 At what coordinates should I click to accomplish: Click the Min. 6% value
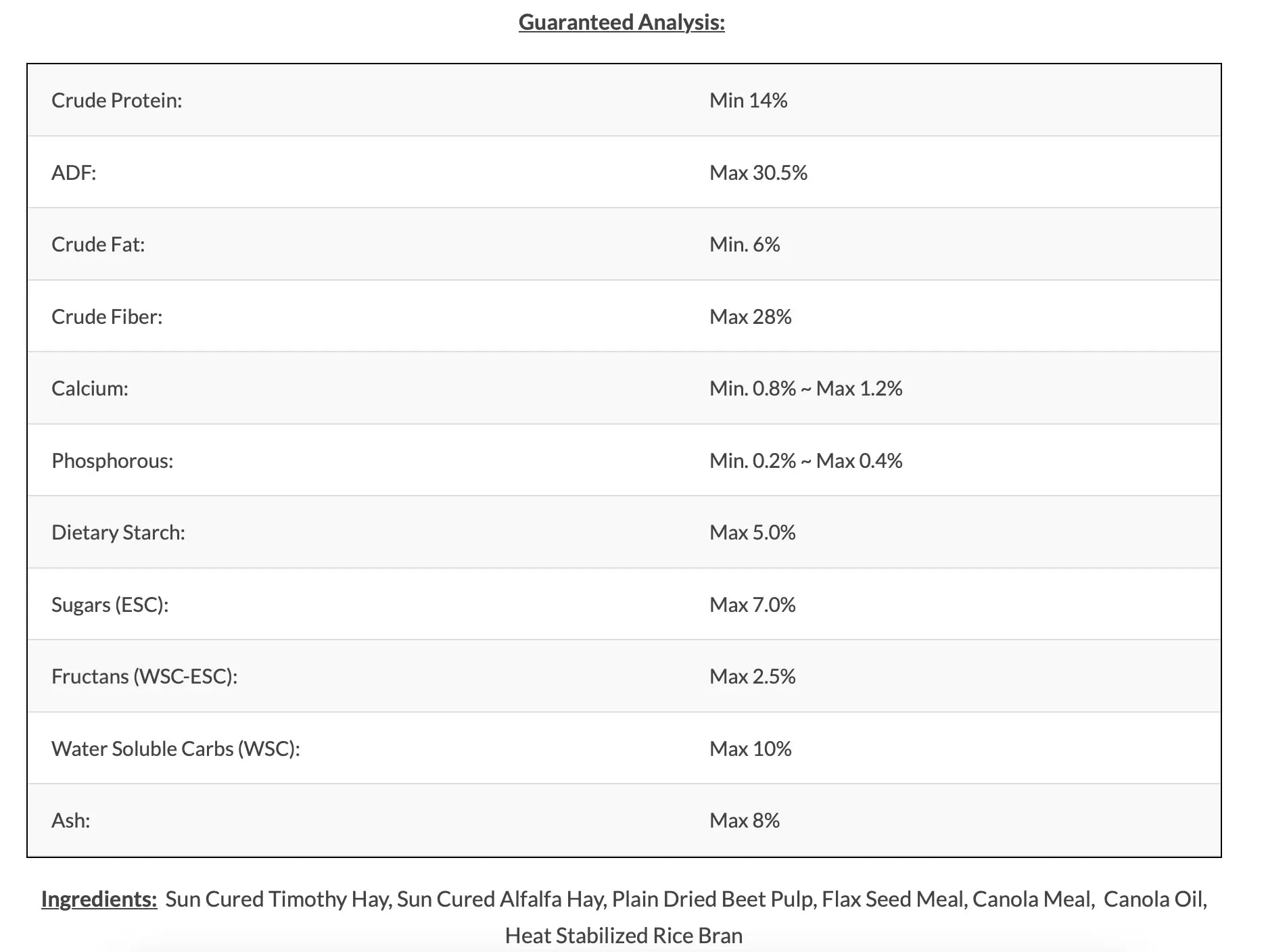click(745, 244)
